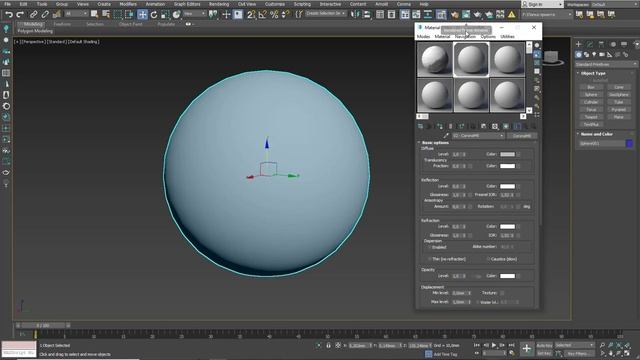
Task: Collapse the Basic options rollout
Action: click(x=434, y=143)
